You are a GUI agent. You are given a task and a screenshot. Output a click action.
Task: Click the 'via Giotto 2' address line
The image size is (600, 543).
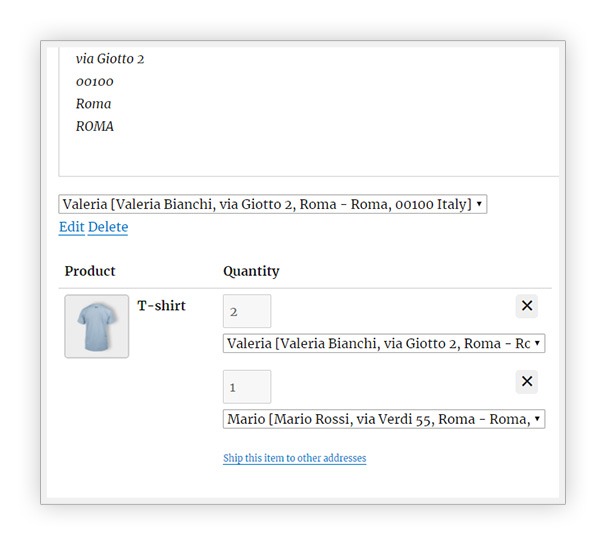110,59
